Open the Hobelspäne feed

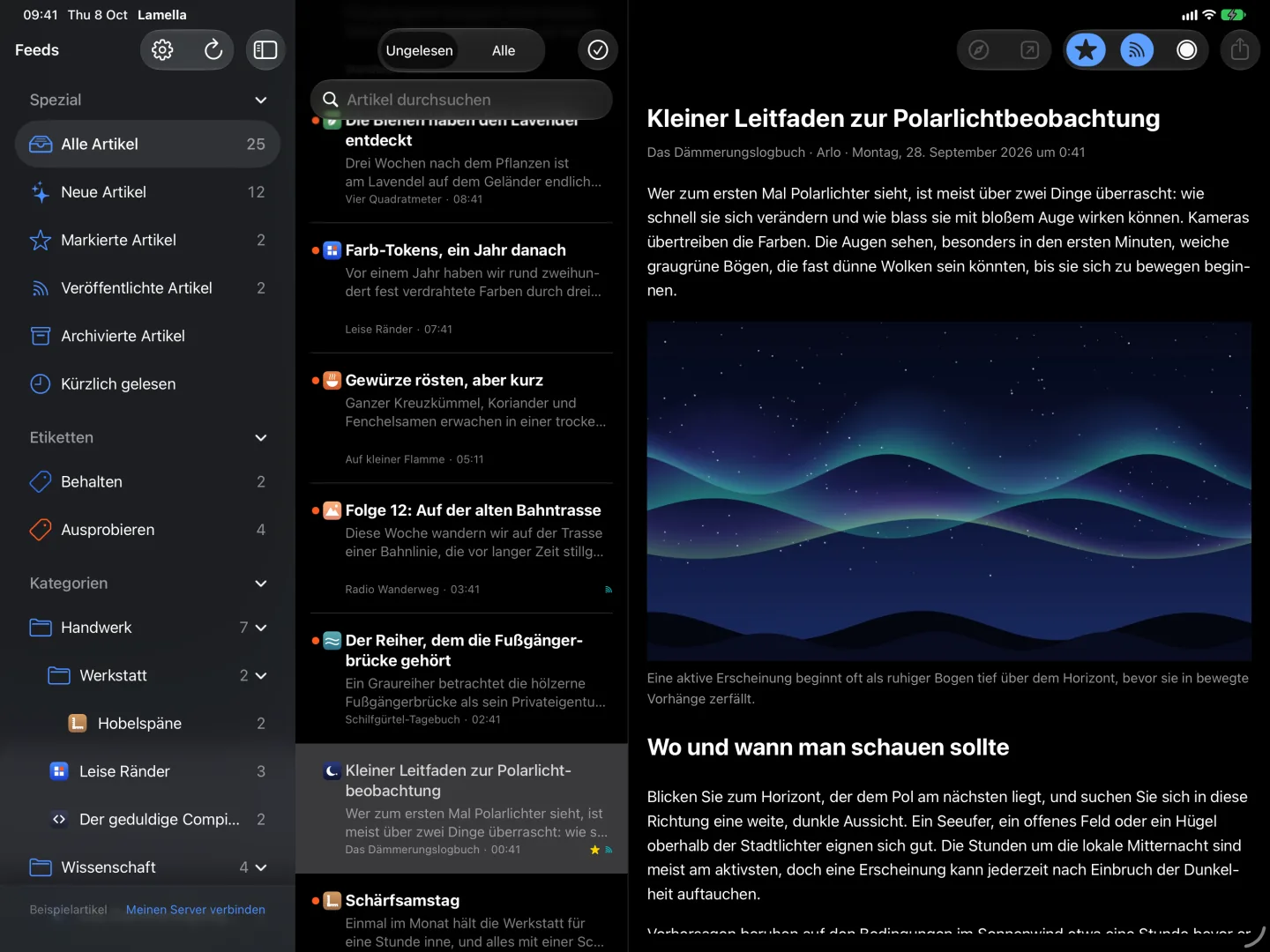coord(147,724)
